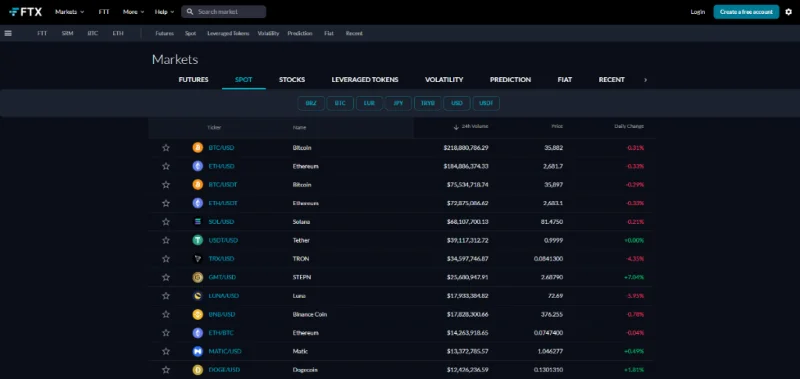
Task: Add GMT/USD to favorites star
Action: 165,277
